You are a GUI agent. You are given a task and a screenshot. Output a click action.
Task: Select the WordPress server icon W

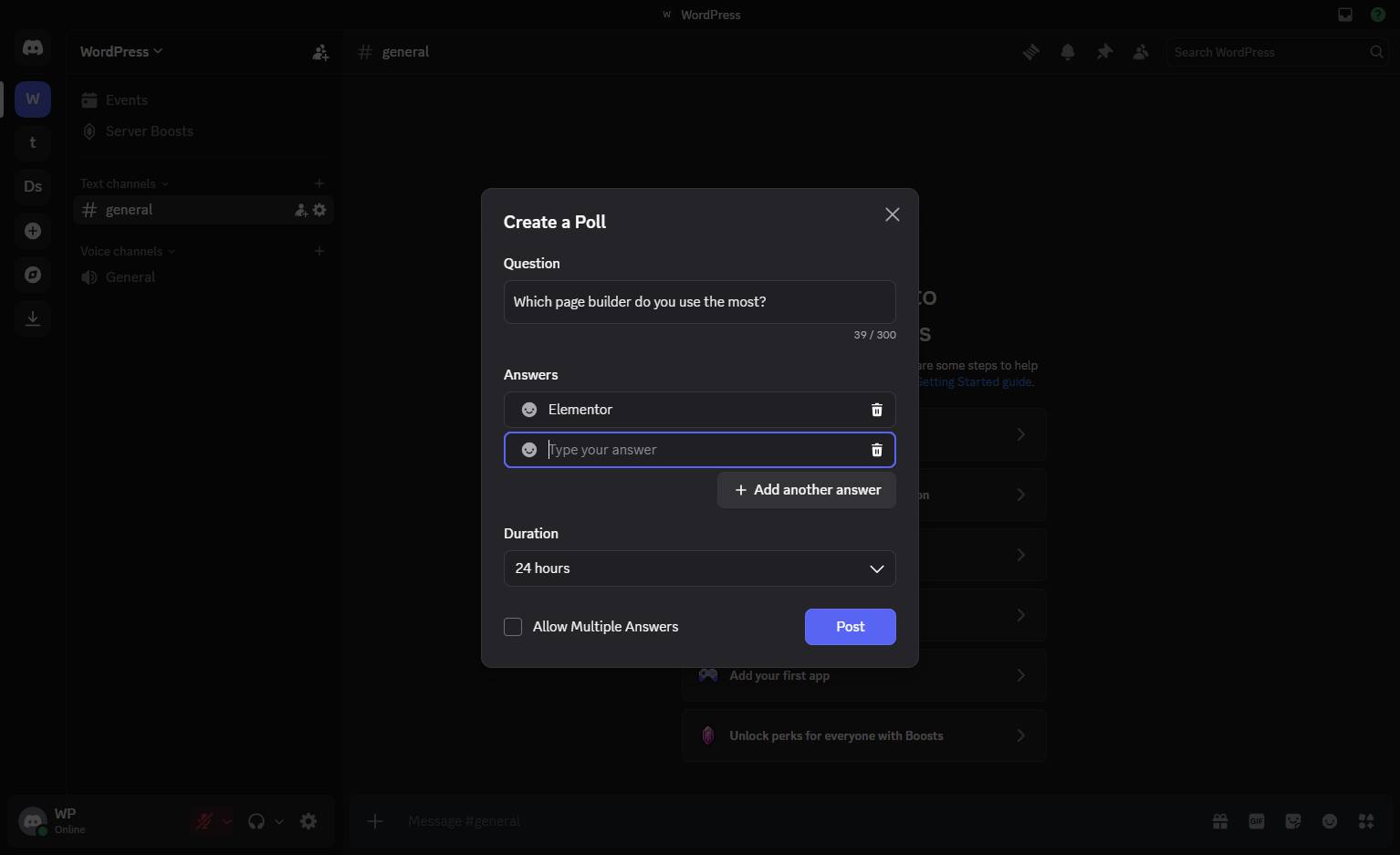point(33,99)
